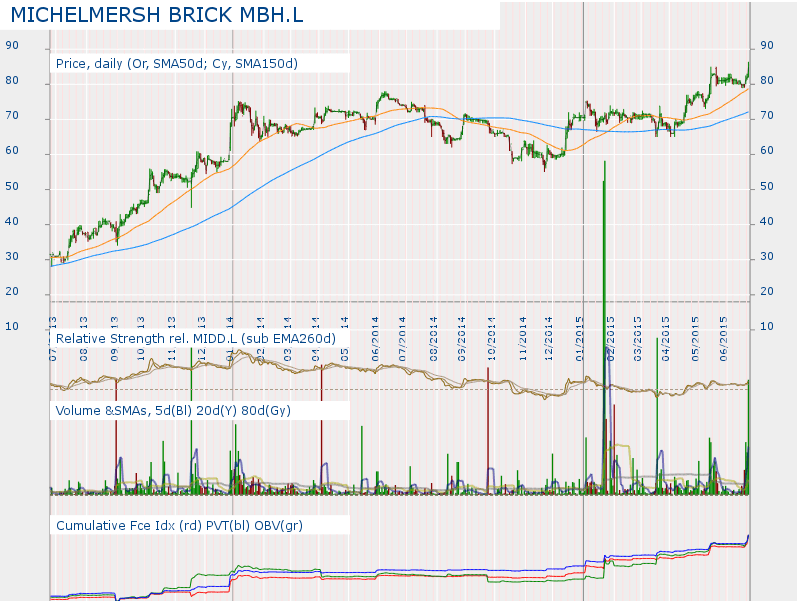Click the 11/2014 date axis label
Screen dimensions: 797x601
click(x=523, y=339)
